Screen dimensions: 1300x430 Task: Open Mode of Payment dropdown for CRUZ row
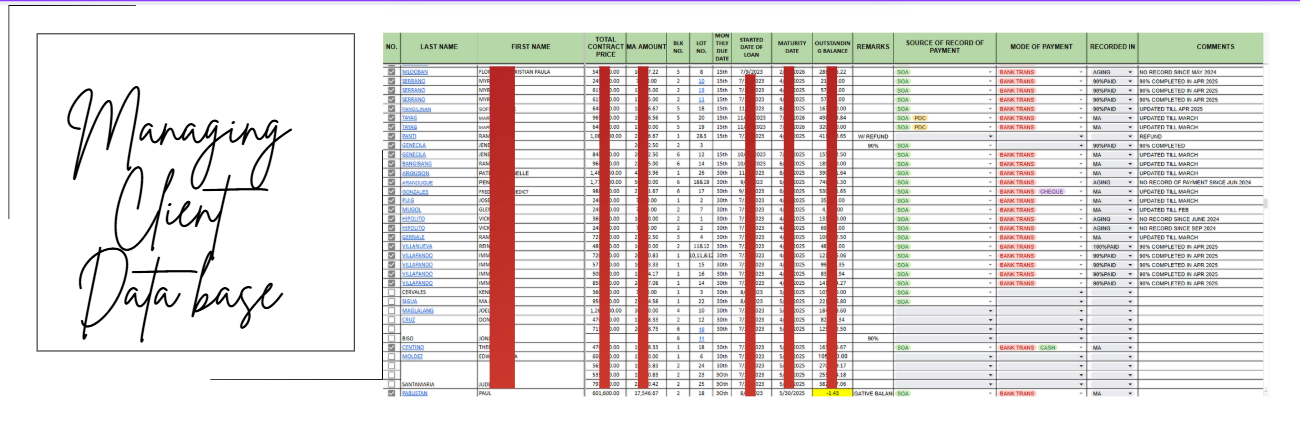[x=1082, y=320]
